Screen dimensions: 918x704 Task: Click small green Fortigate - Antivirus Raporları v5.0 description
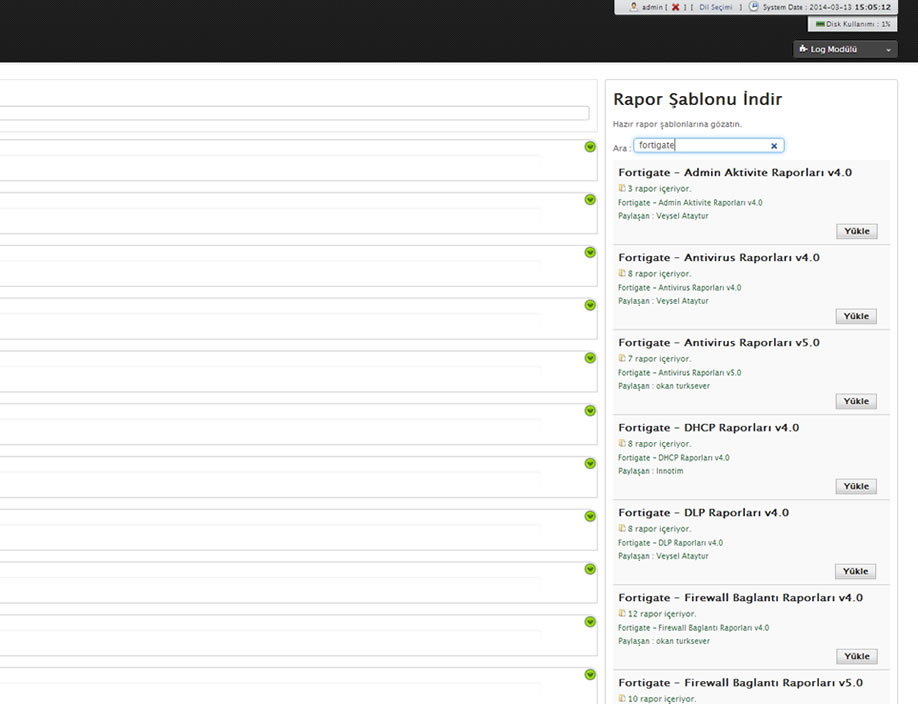click(680, 372)
